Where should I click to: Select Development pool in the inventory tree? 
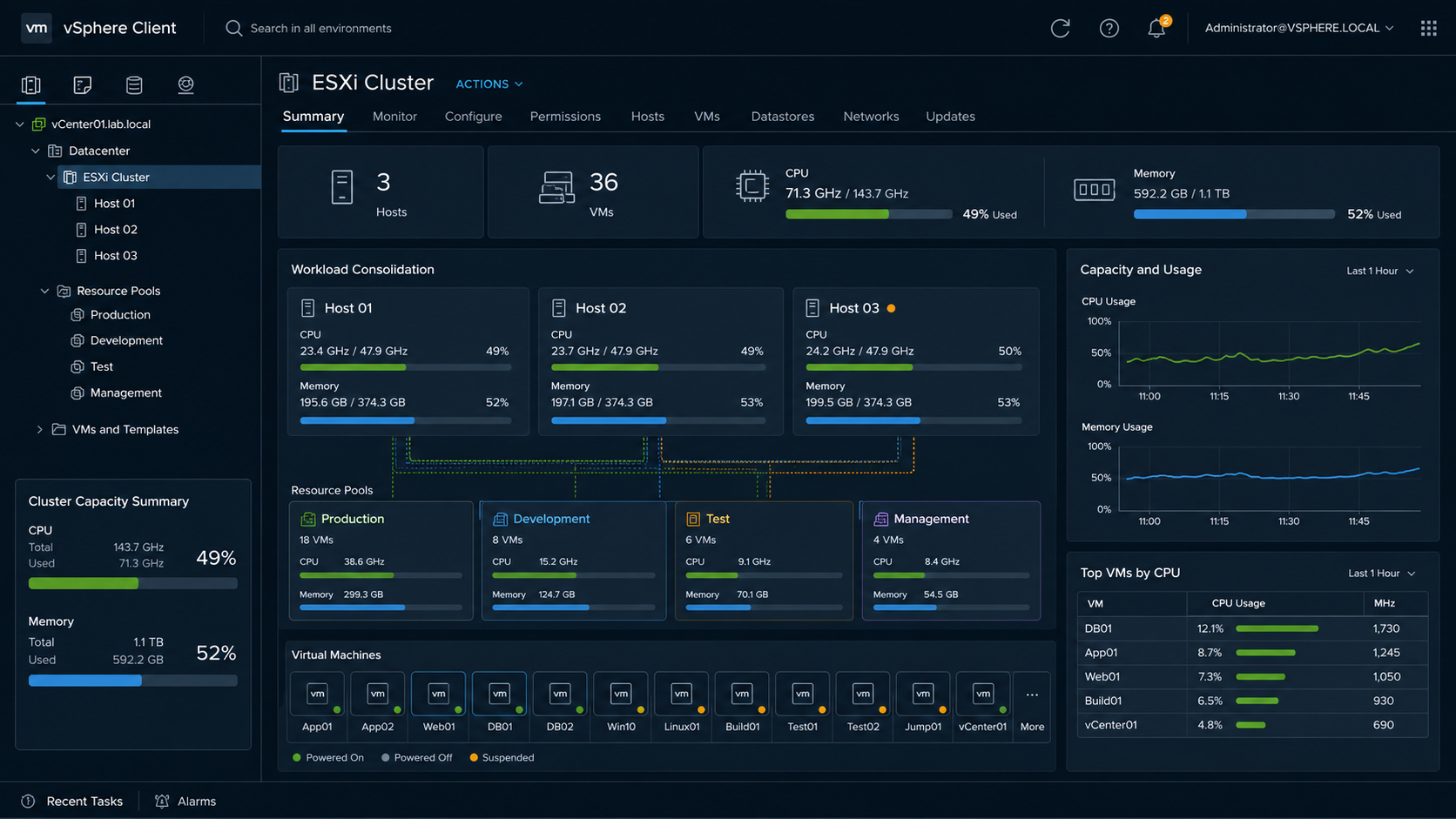coord(126,340)
